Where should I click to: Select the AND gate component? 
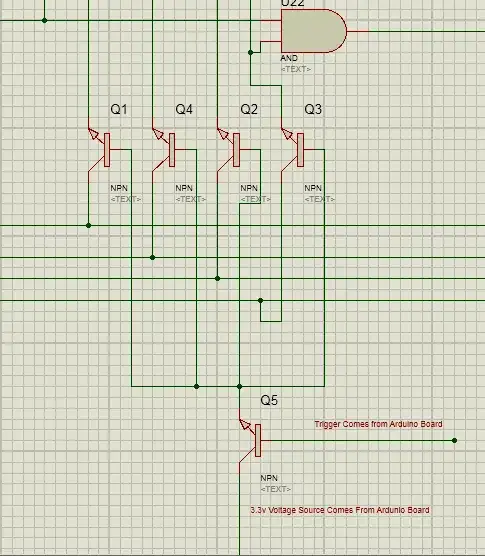pyautogui.click(x=314, y=31)
